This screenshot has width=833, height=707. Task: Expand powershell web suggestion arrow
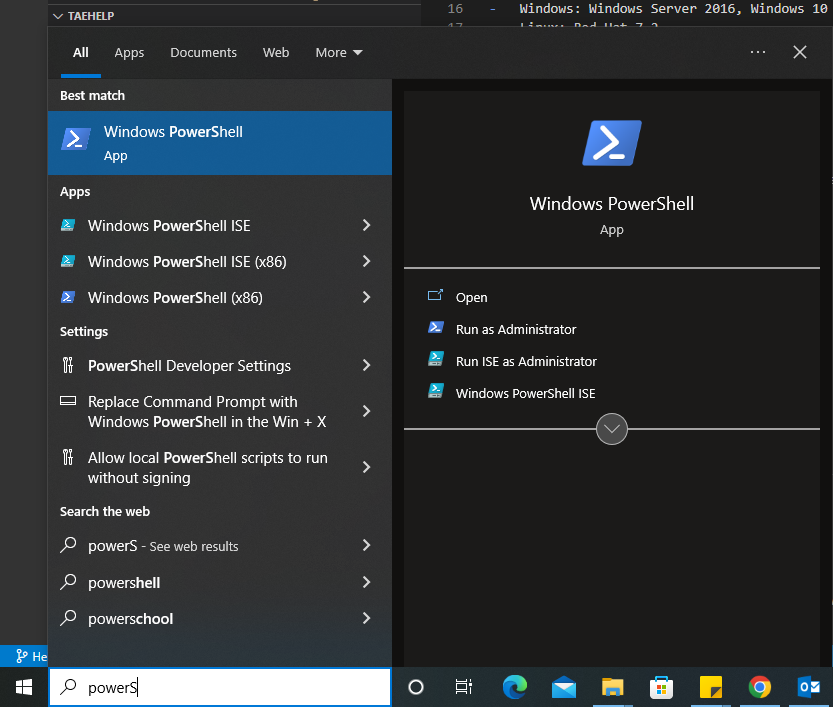click(367, 582)
